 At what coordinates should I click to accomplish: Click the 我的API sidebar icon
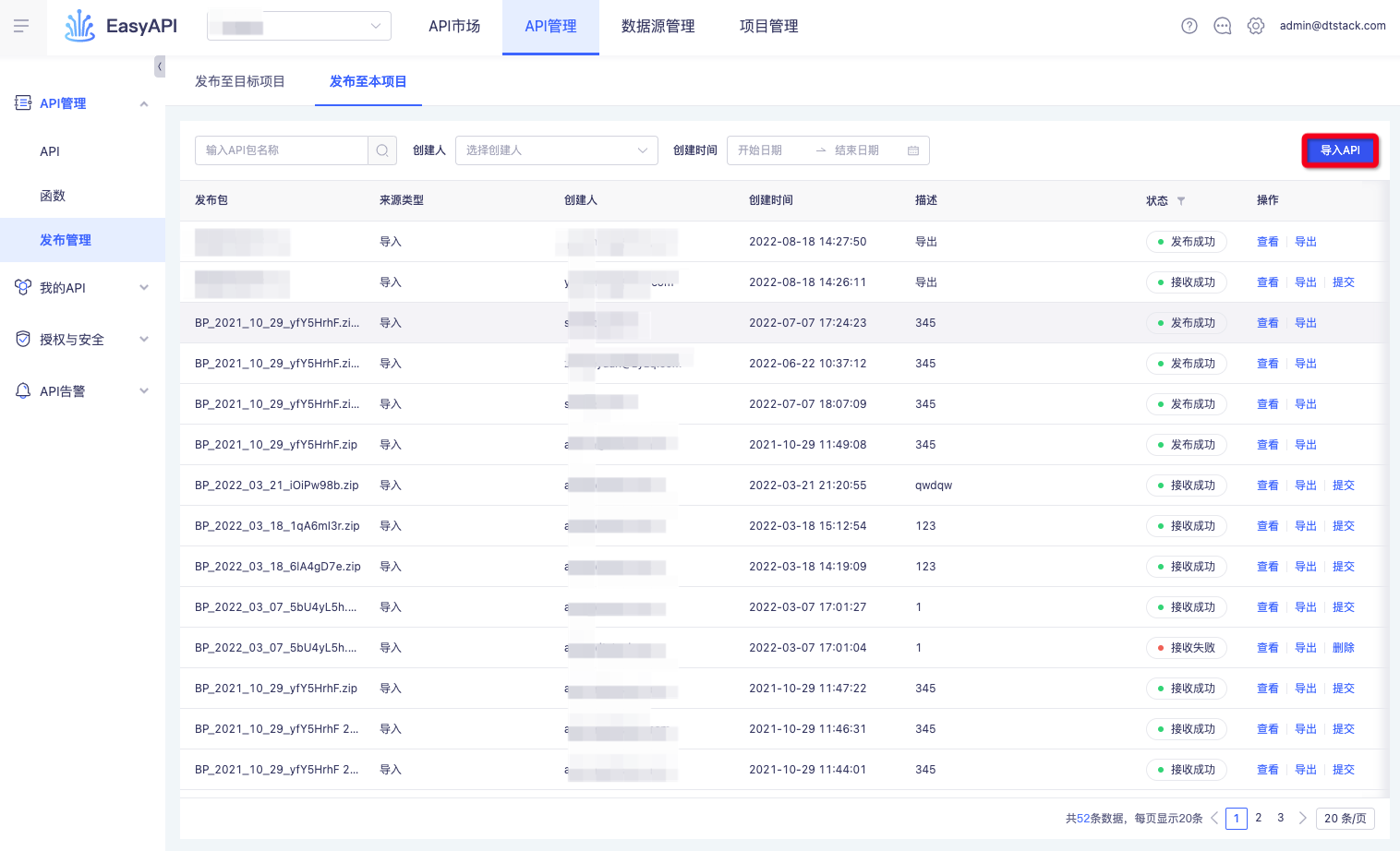point(23,287)
